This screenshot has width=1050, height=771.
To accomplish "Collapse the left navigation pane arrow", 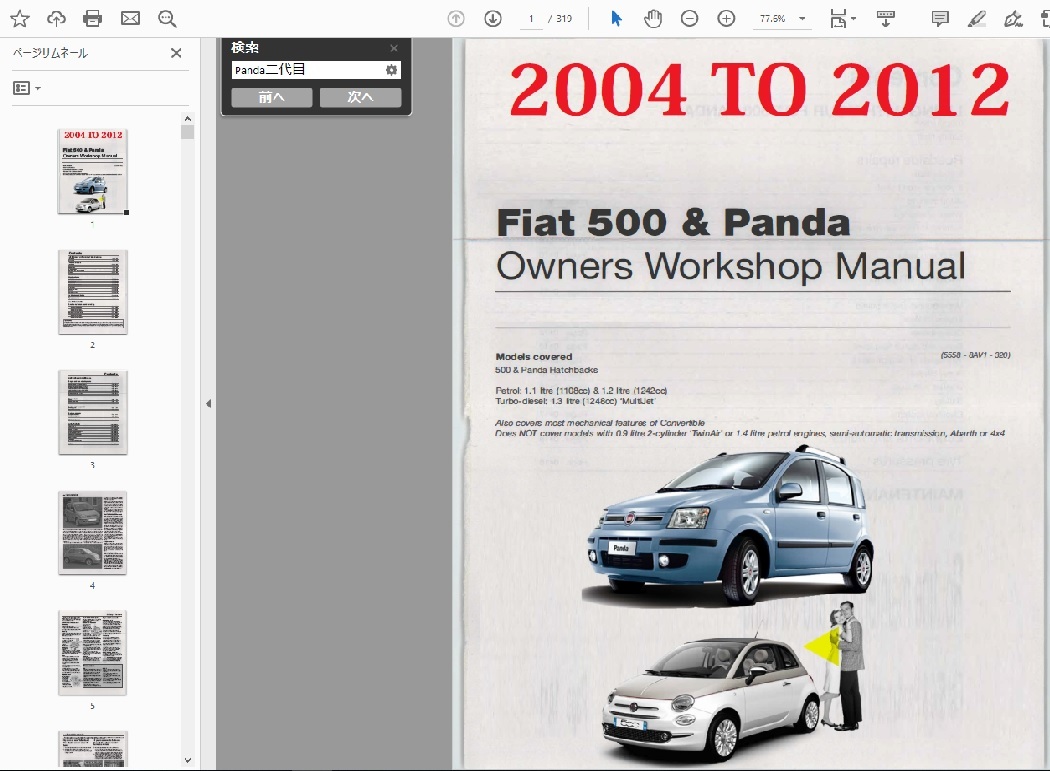I will coord(208,403).
